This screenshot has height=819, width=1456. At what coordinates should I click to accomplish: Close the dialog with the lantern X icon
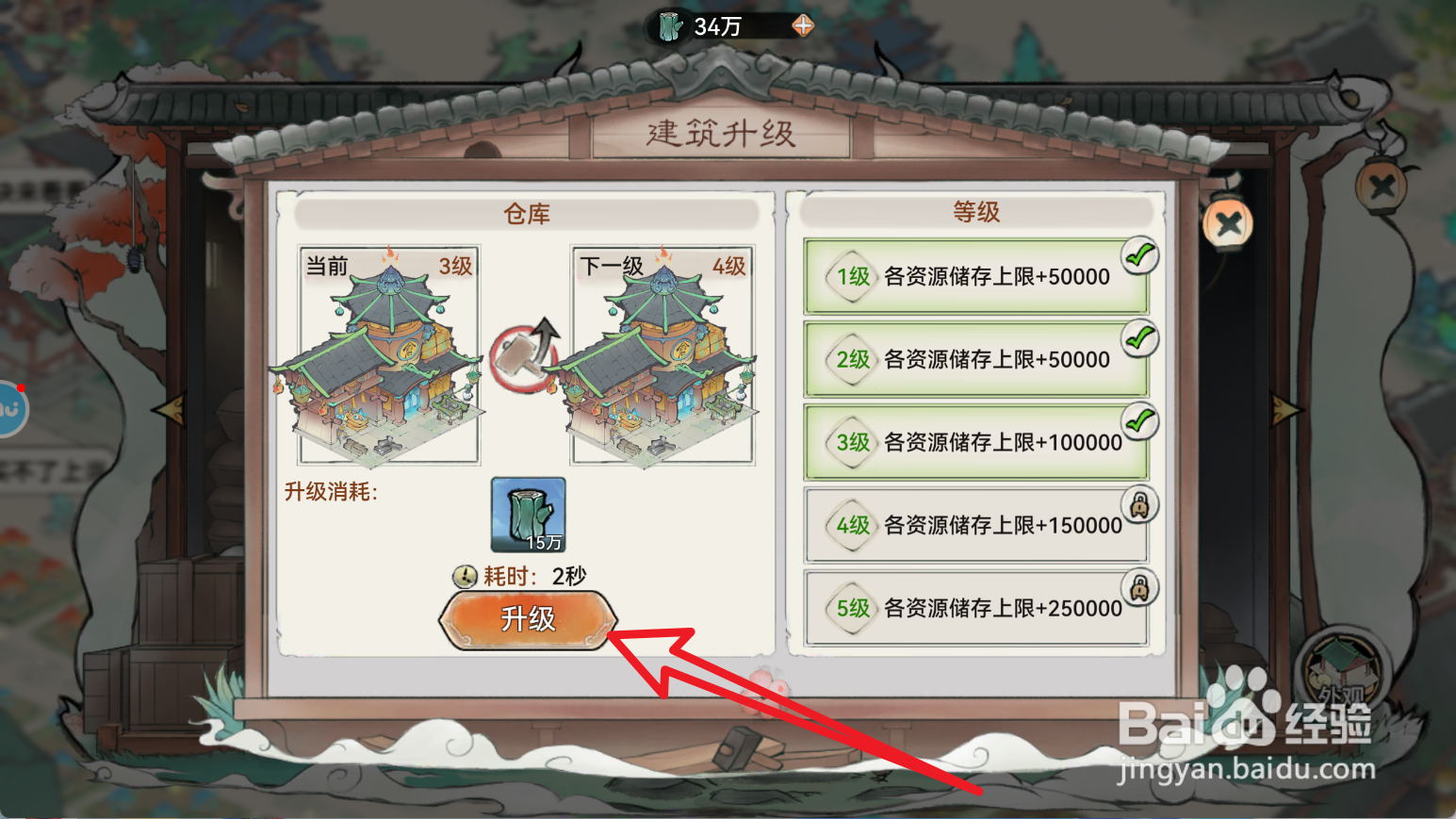pyautogui.click(x=1228, y=224)
